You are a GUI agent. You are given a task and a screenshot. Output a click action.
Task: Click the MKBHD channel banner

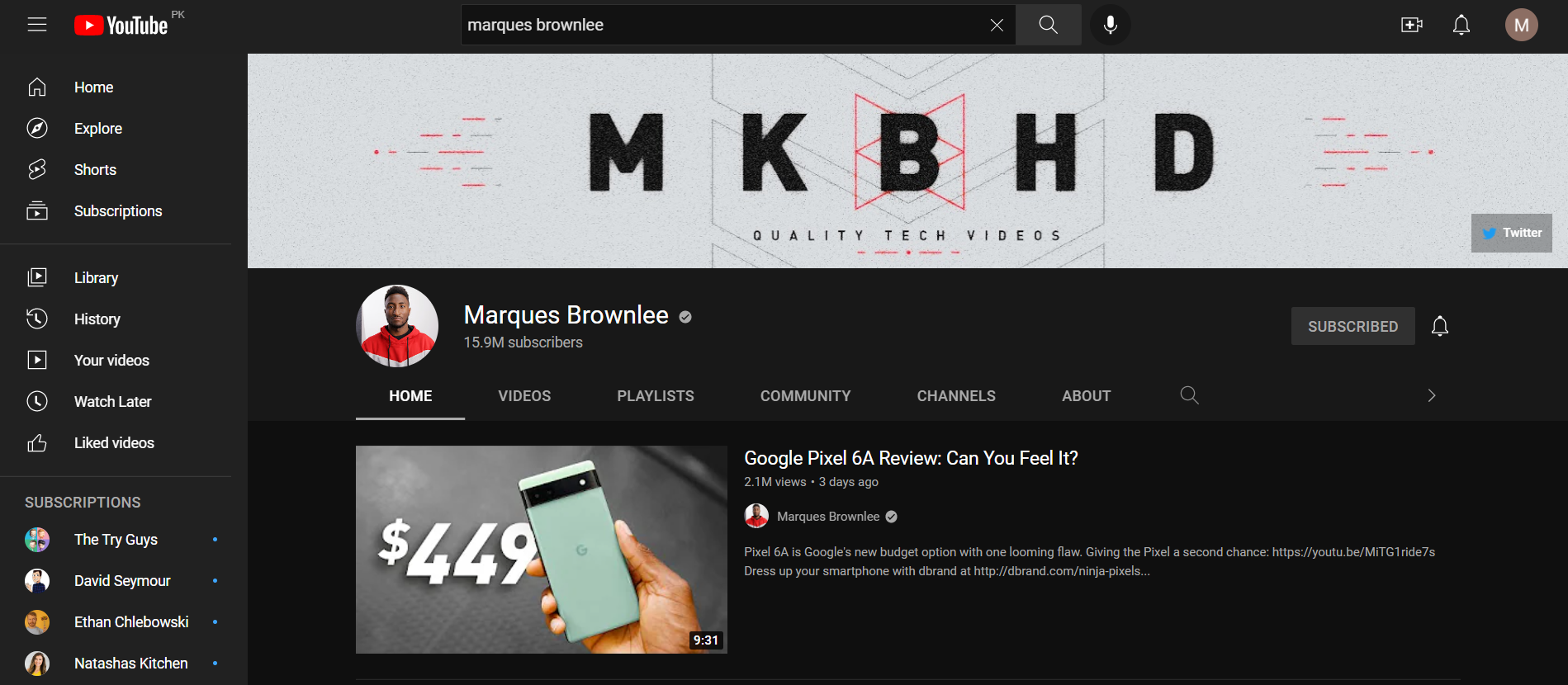pyautogui.click(x=907, y=161)
